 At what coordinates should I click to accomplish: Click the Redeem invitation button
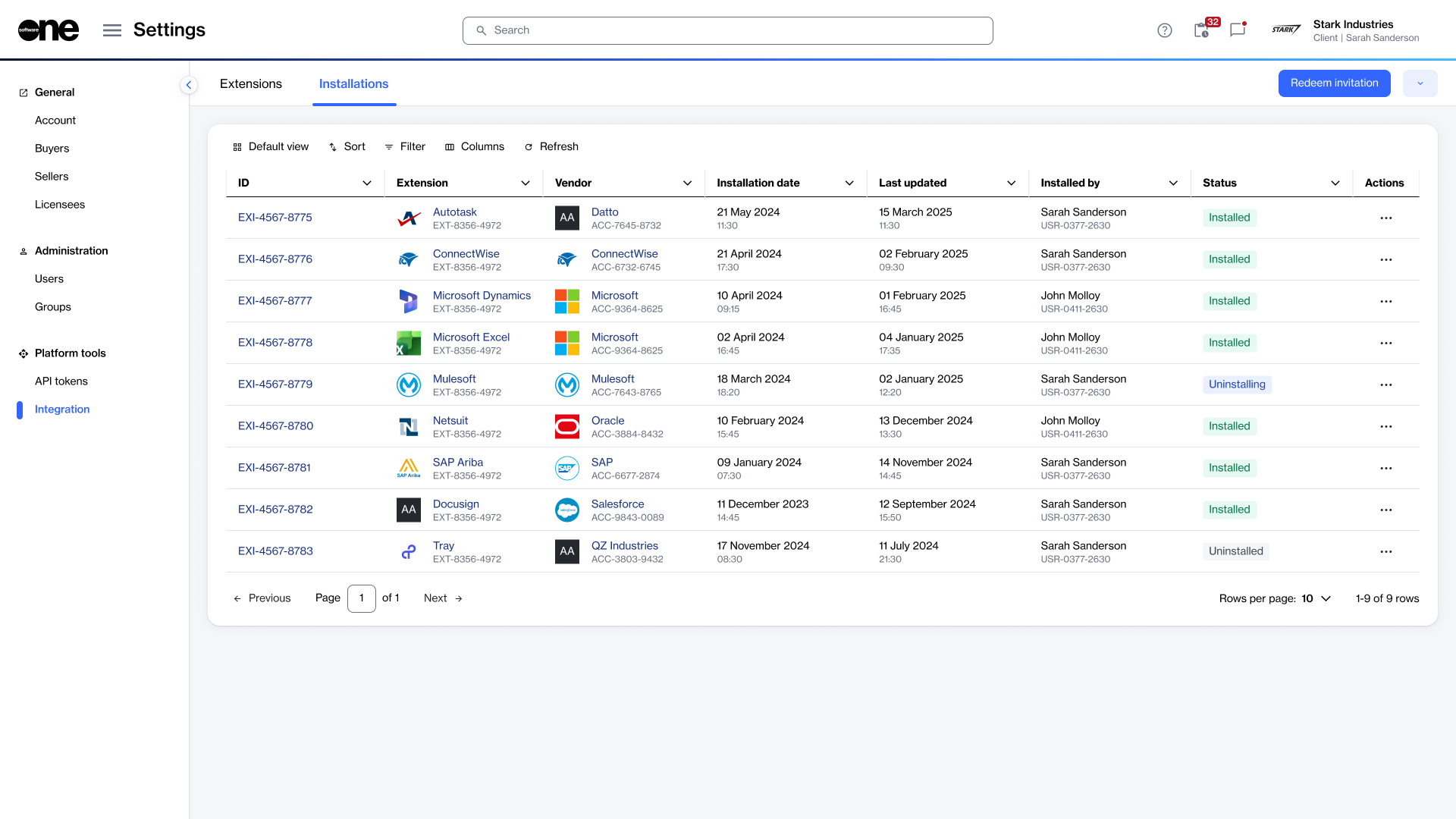[x=1334, y=83]
